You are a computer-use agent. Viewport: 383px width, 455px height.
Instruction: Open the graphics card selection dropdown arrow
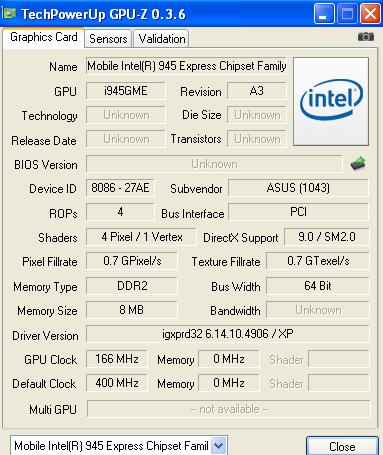219,445
